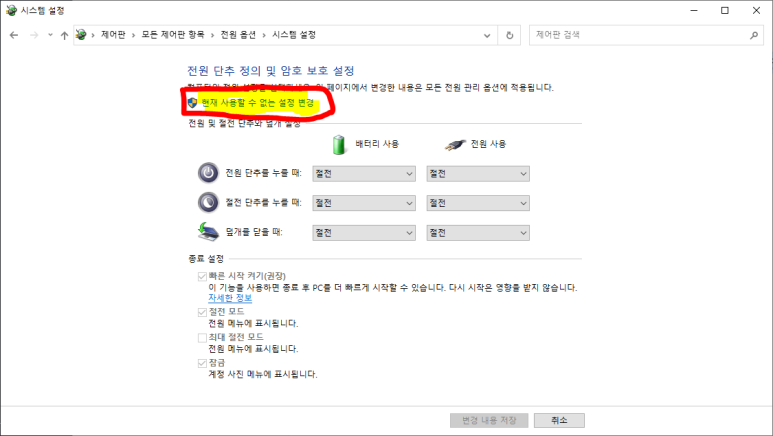The width and height of the screenshot is (773, 436).
Task: Click the 취소 button
Action: (x=559, y=420)
